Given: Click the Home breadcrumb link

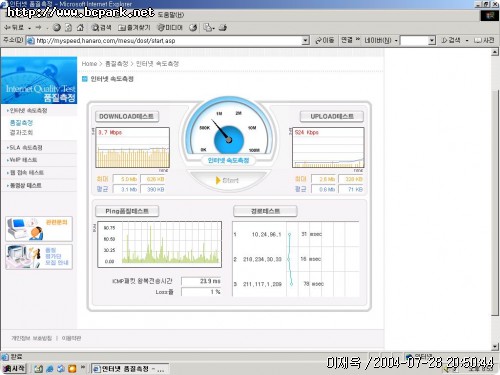Looking at the screenshot, I should 89,64.
